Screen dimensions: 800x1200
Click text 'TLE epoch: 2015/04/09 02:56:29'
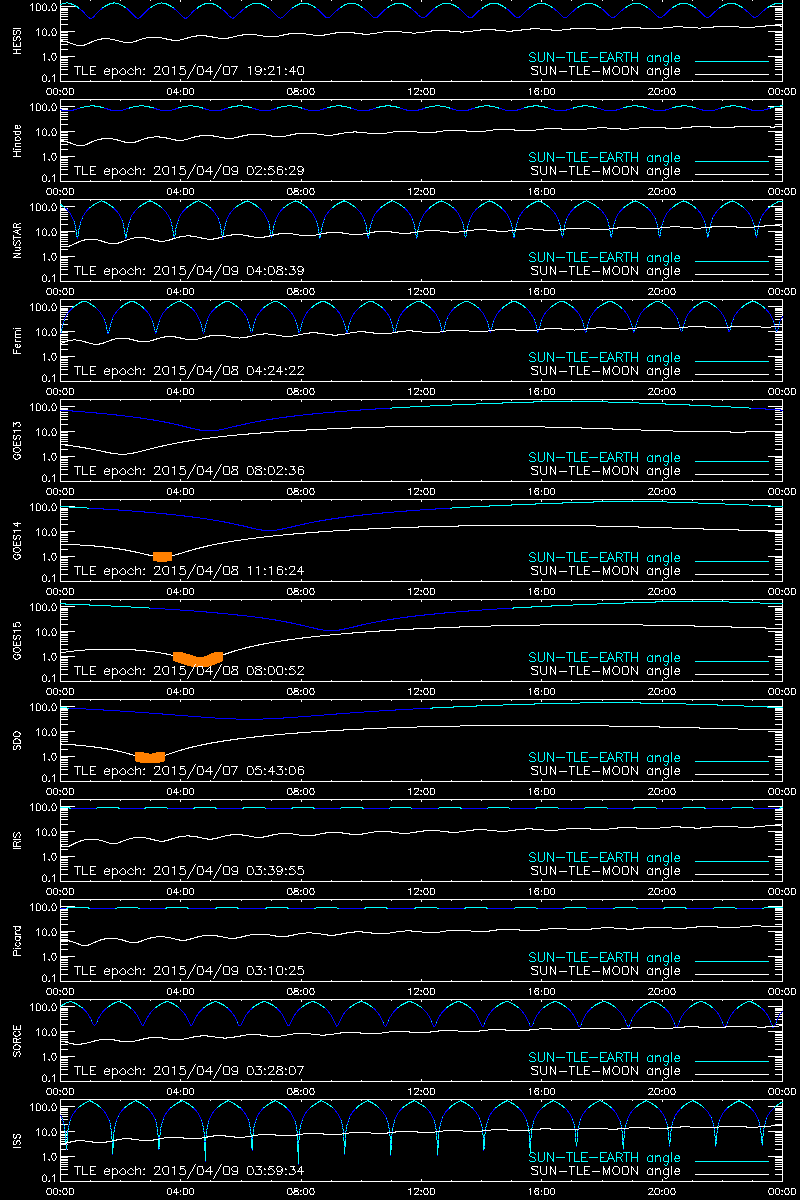(189, 171)
